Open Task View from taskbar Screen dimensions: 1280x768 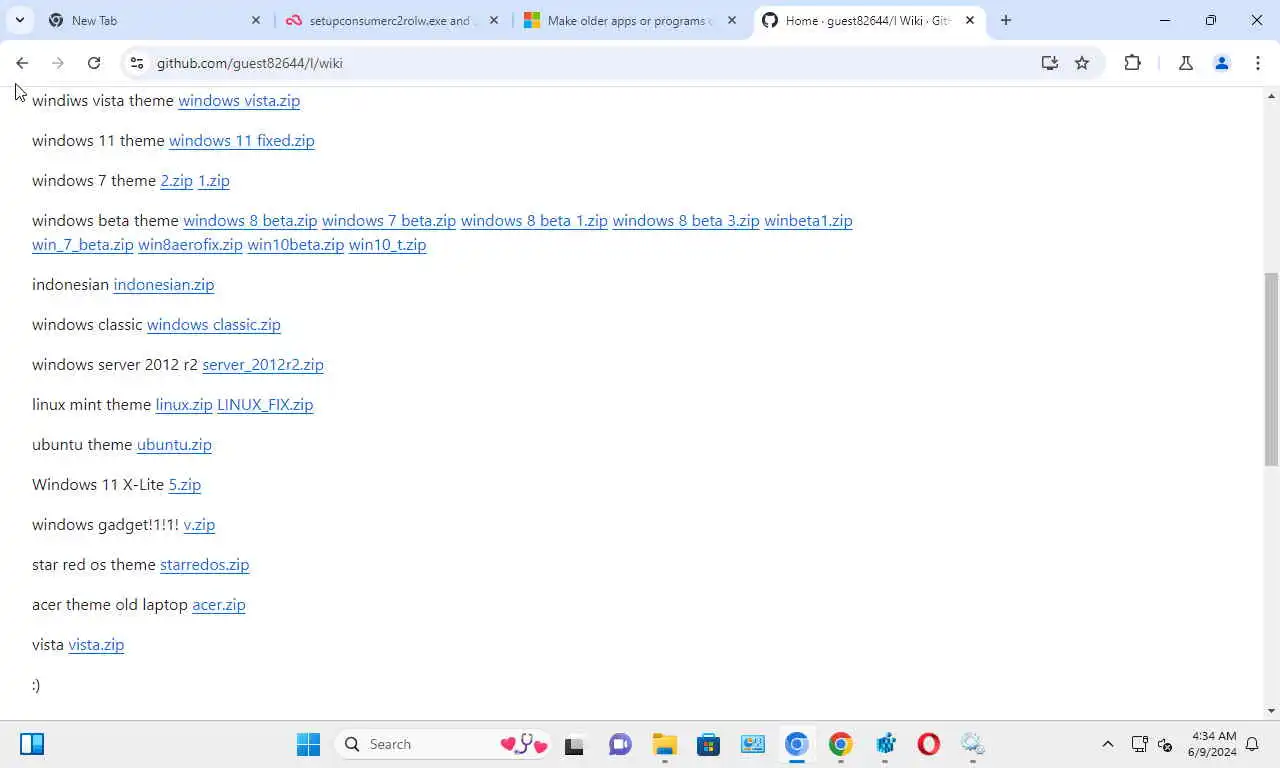pos(574,744)
